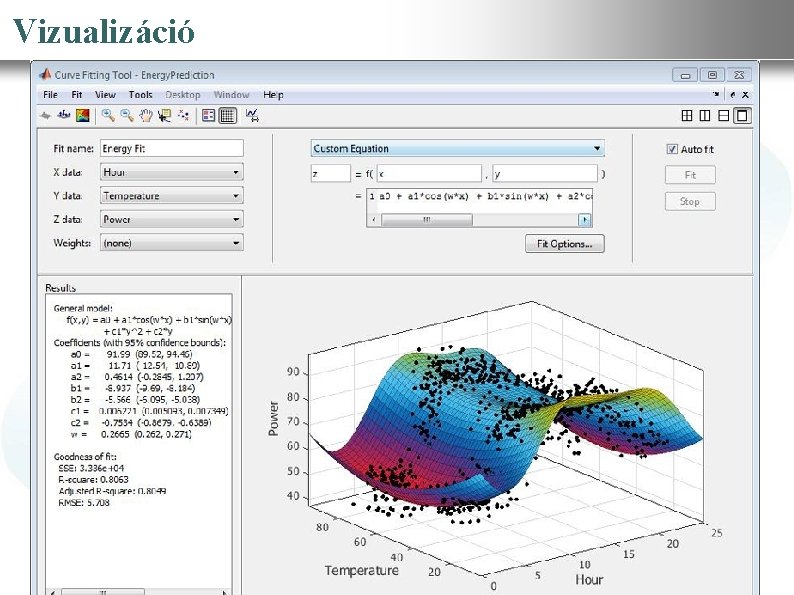Click the contour plot toolbar icon
The image size is (794, 595).
[x=83, y=115]
